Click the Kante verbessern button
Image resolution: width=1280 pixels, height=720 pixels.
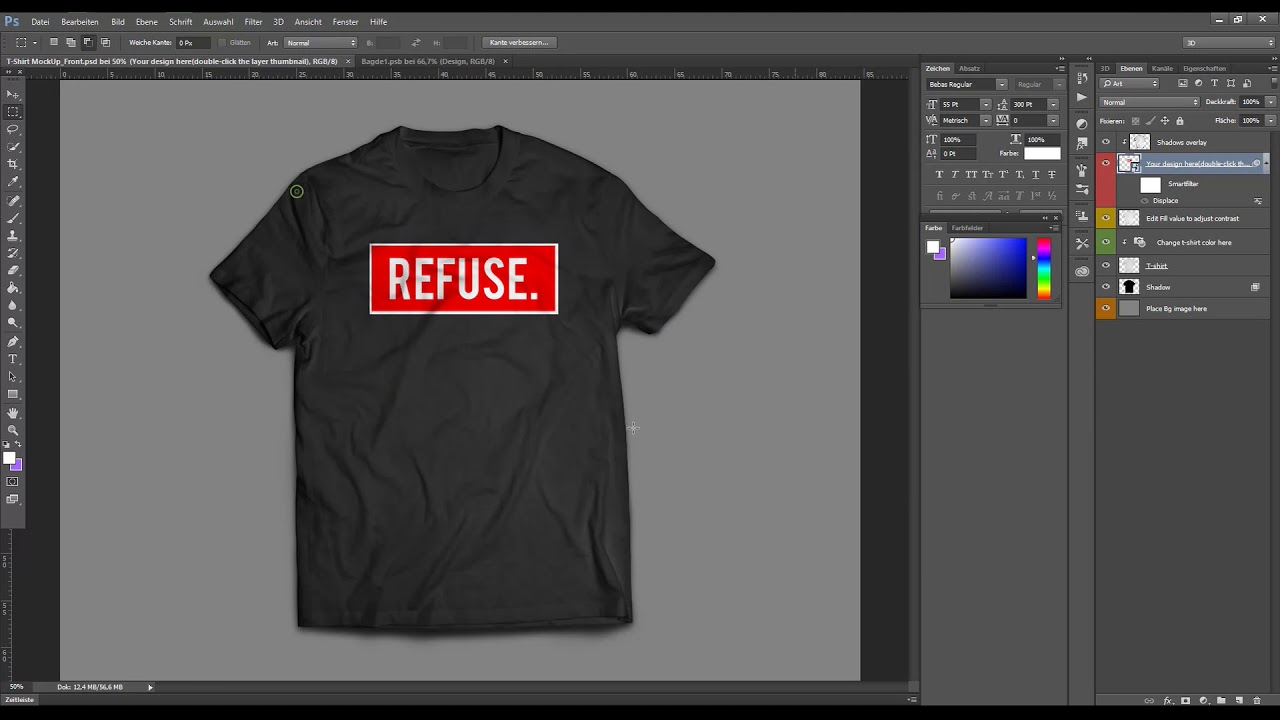519,43
